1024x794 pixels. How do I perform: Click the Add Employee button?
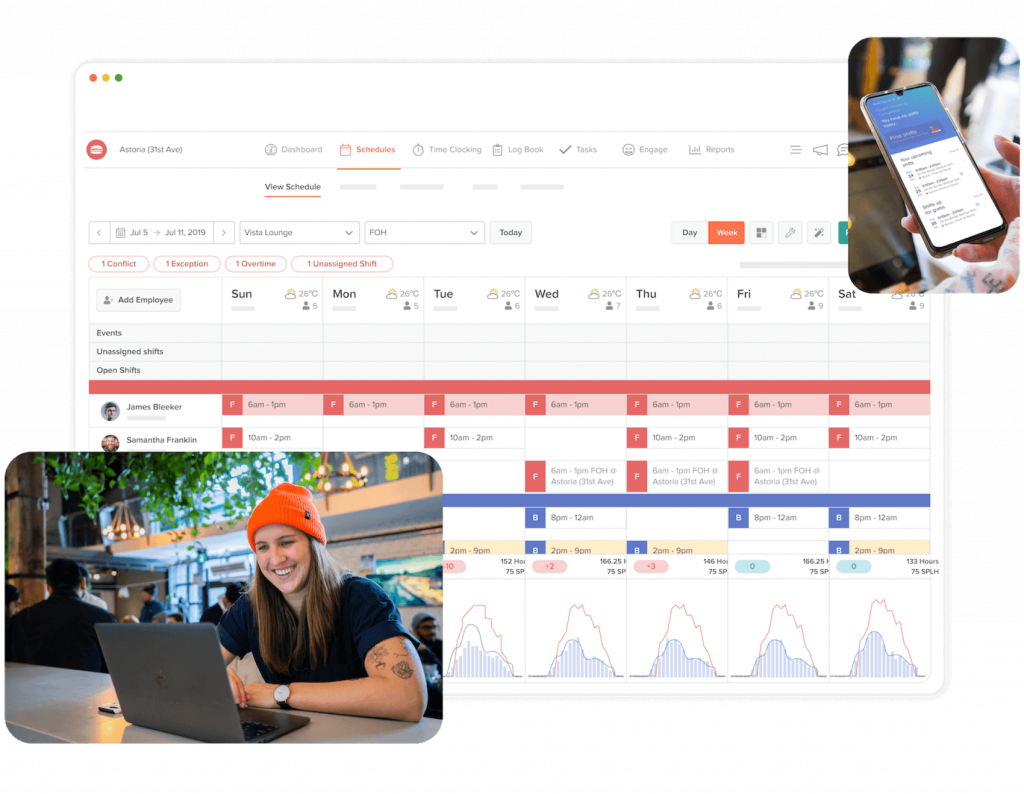(x=138, y=300)
